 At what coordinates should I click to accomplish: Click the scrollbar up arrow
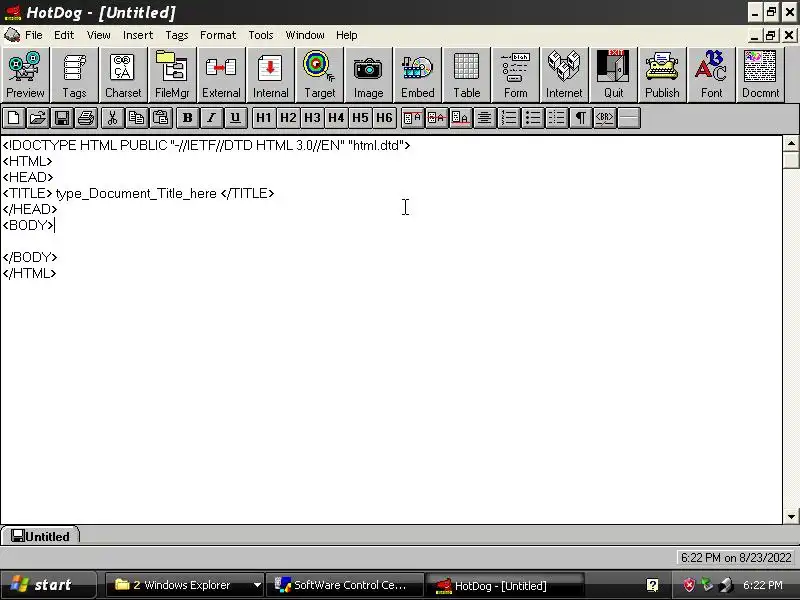coord(791,143)
